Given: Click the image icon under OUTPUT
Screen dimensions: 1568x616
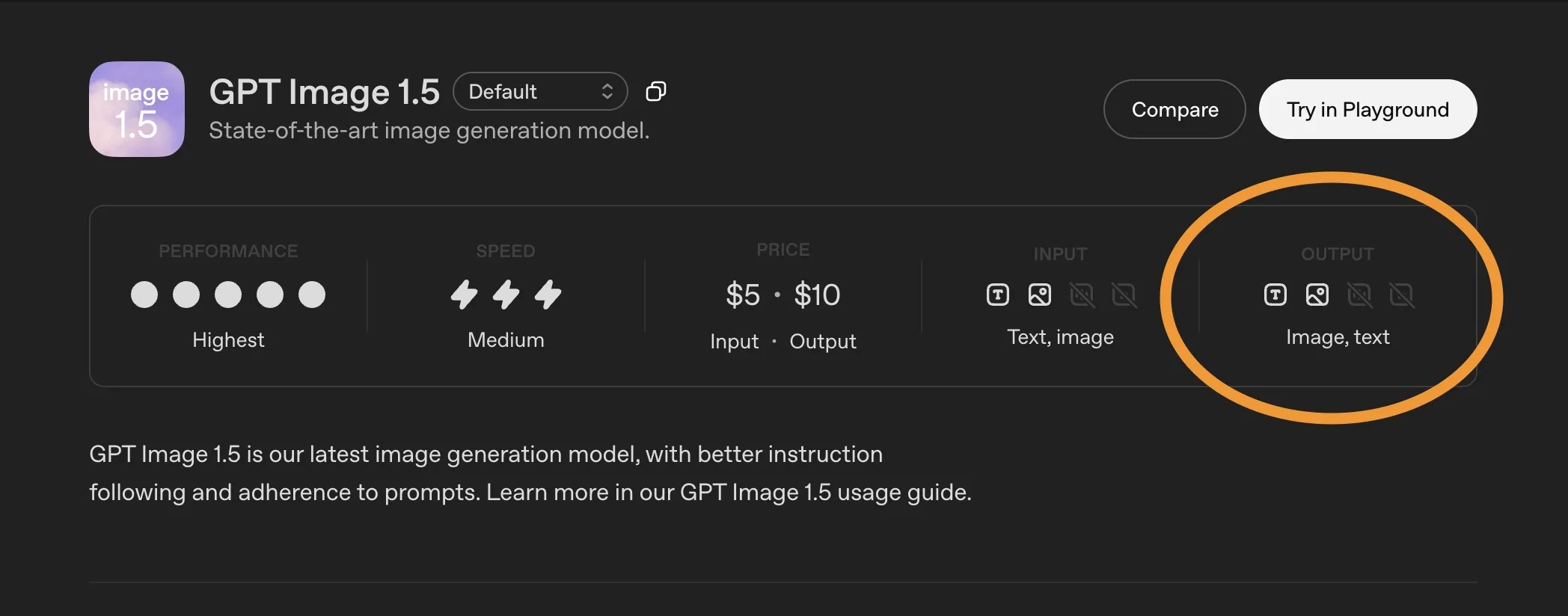Looking at the screenshot, I should [x=1317, y=295].
